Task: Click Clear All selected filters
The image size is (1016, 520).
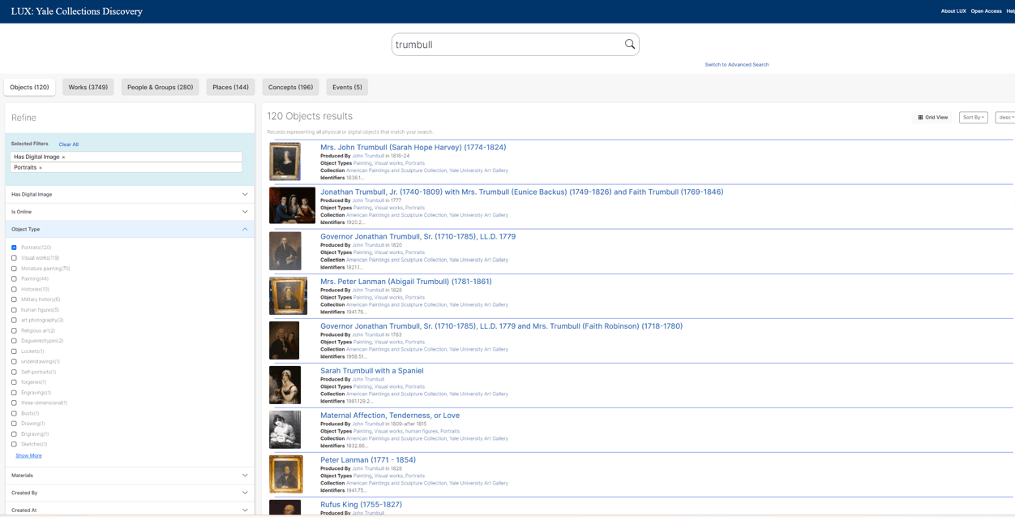Action: point(68,144)
